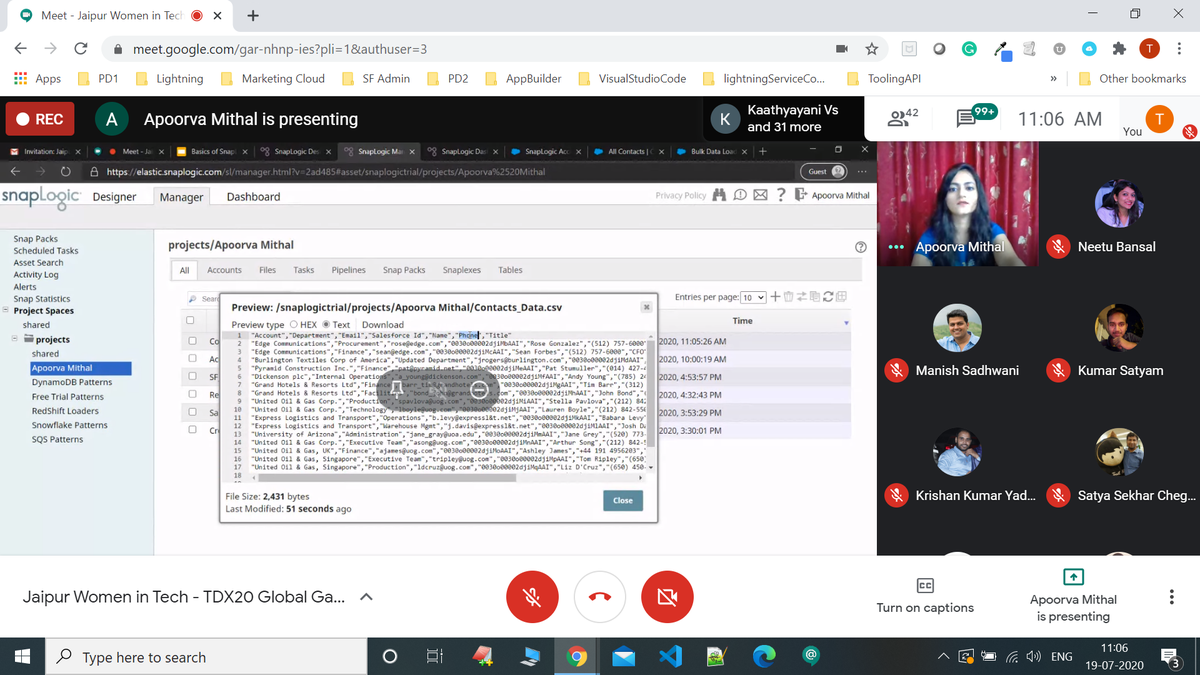Check the sixth asset row checkbox

coord(193,430)
